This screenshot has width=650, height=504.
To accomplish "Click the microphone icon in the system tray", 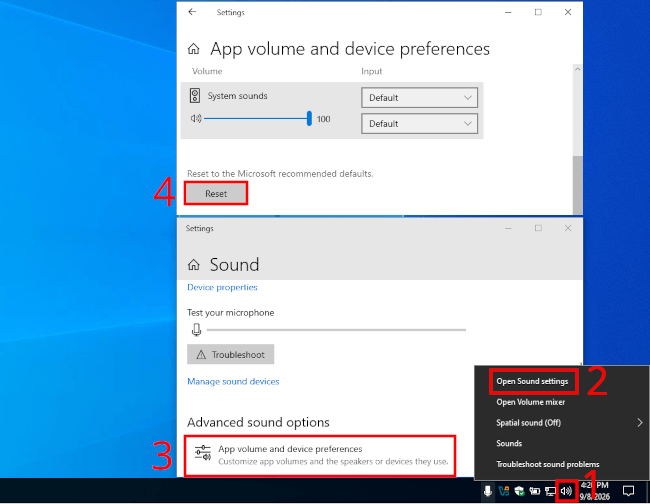I will (x=488, y=491).
